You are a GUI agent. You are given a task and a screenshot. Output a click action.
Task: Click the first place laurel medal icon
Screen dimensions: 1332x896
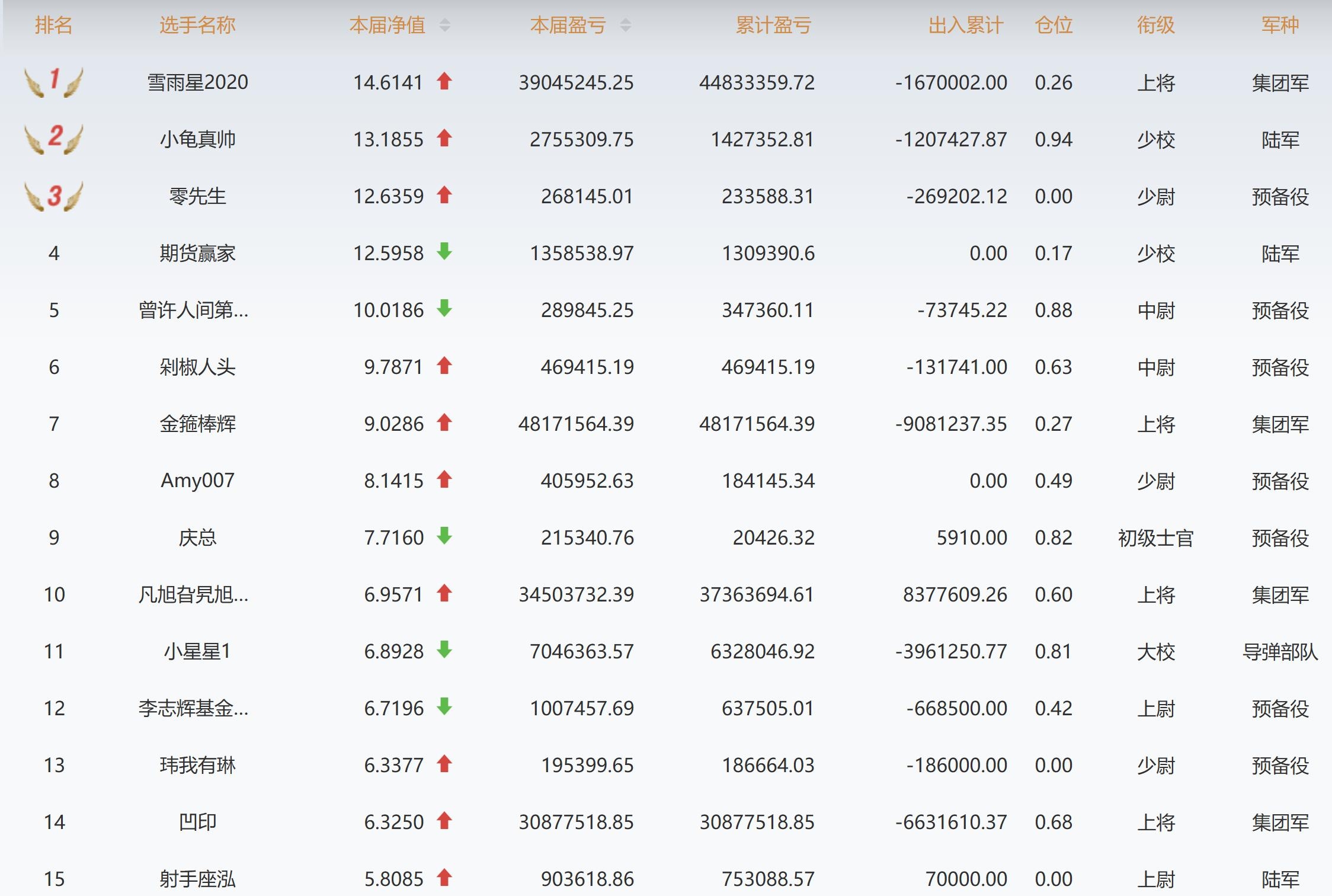point(53,82)
